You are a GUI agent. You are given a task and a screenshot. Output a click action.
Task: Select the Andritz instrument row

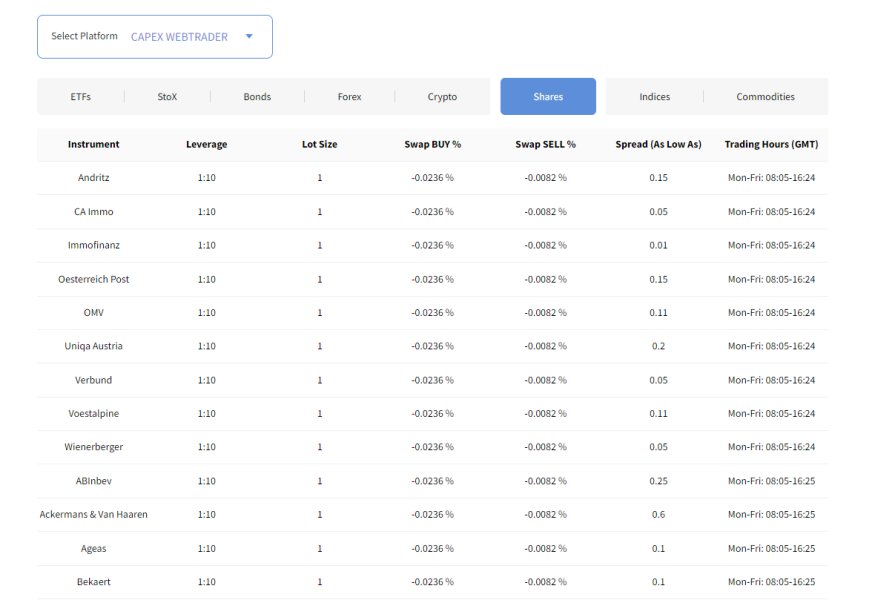[x=93, y=178]
